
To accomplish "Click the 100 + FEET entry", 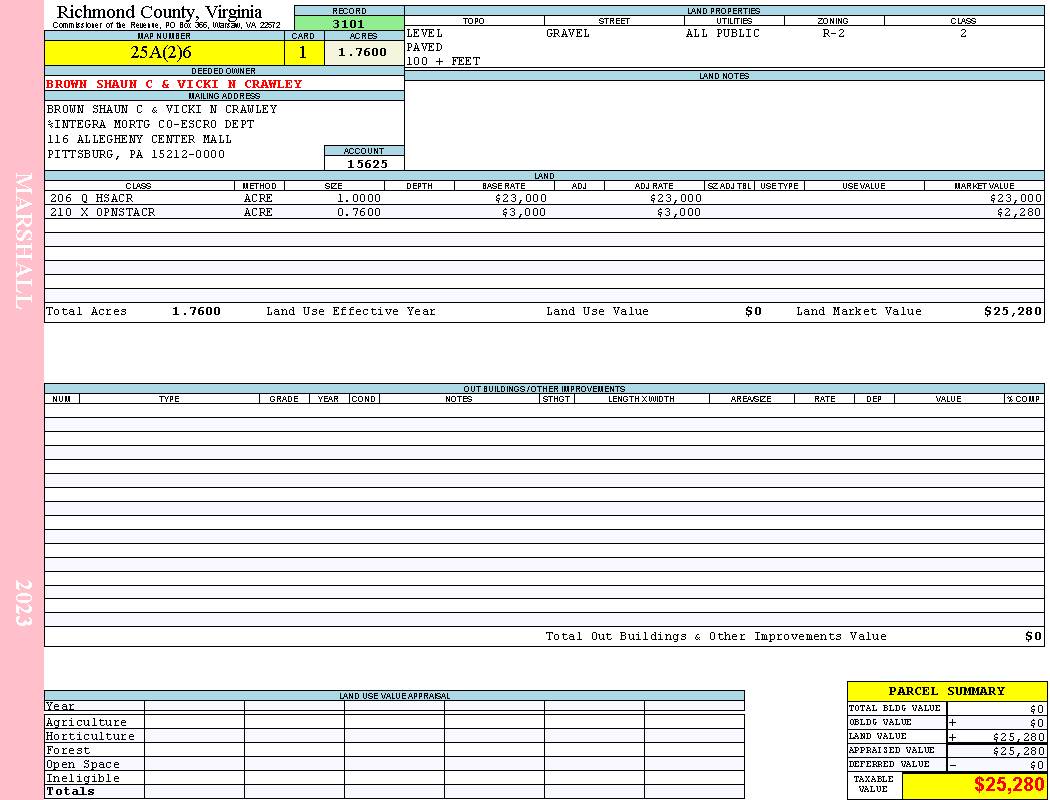I will click(443, 62).
